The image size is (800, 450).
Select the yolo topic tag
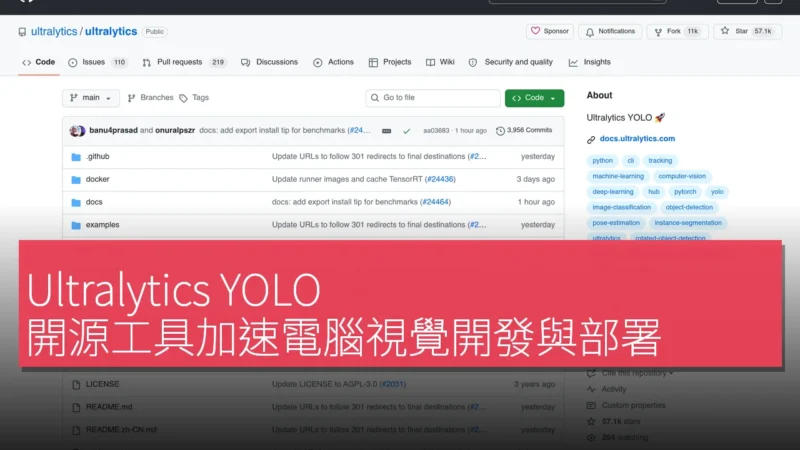(717, 192)
